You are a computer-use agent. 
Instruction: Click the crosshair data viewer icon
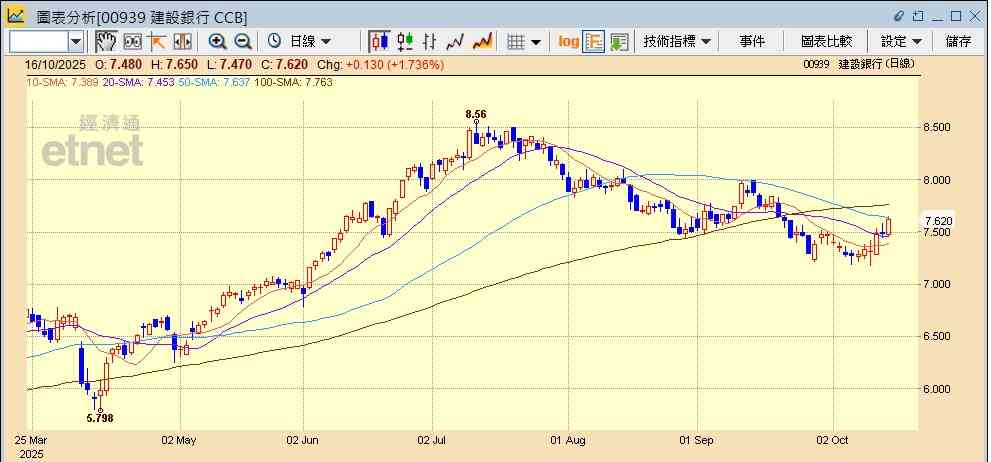click(x=132, y=41)
